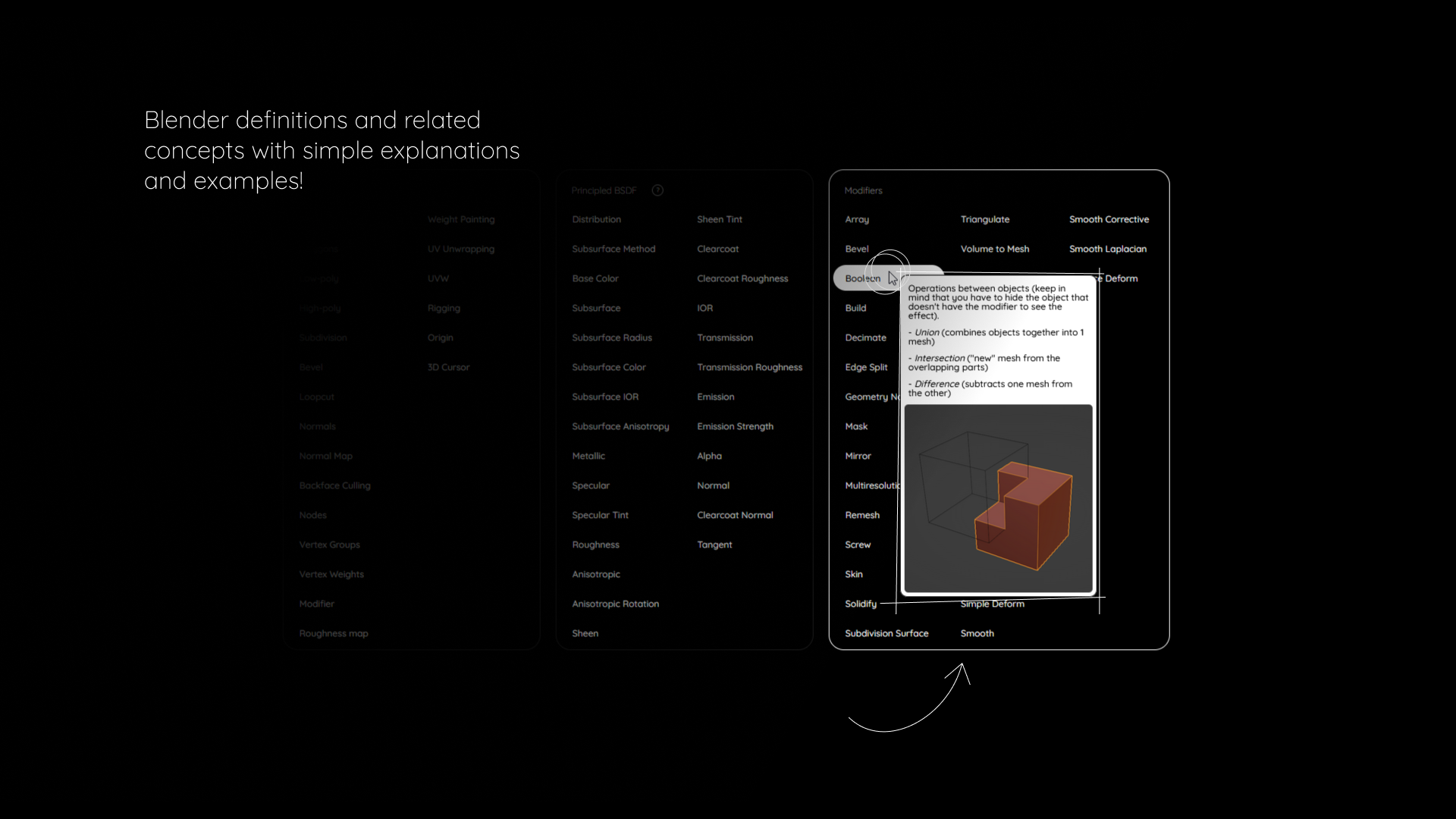Click the Normal Map term
This screenshot has height=819, width=1456.
coord(325,456)
